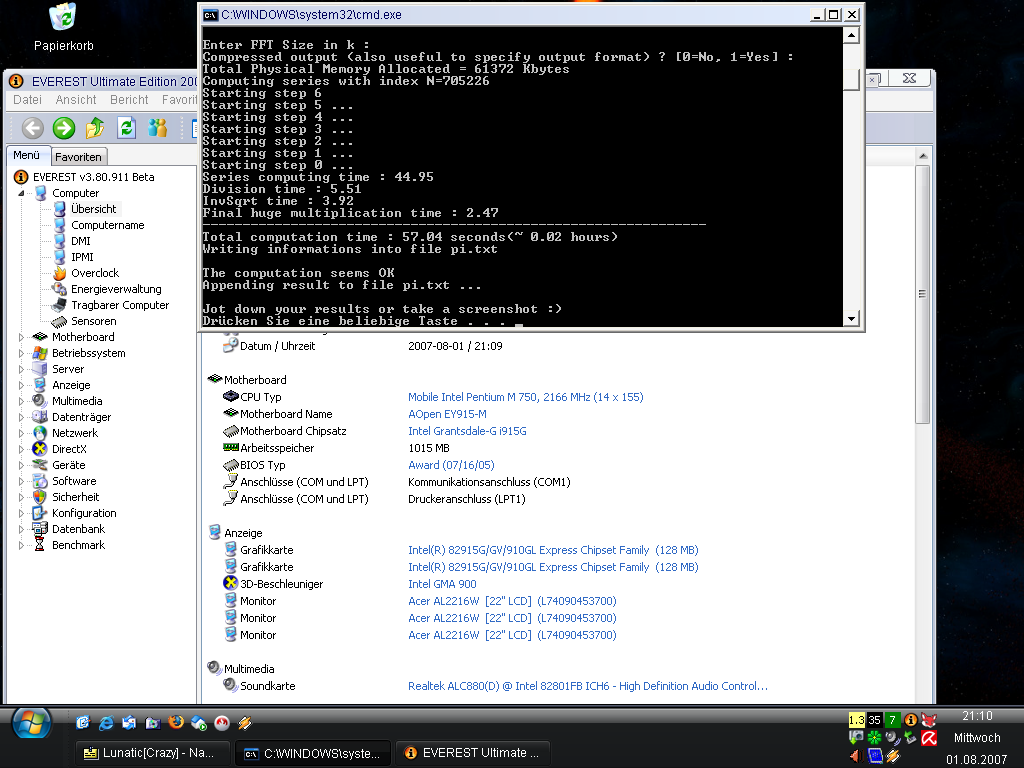Select Tragbarer Computer in the tree
The width and height of the screenshot is (1024, 768).
coord(120,305)
